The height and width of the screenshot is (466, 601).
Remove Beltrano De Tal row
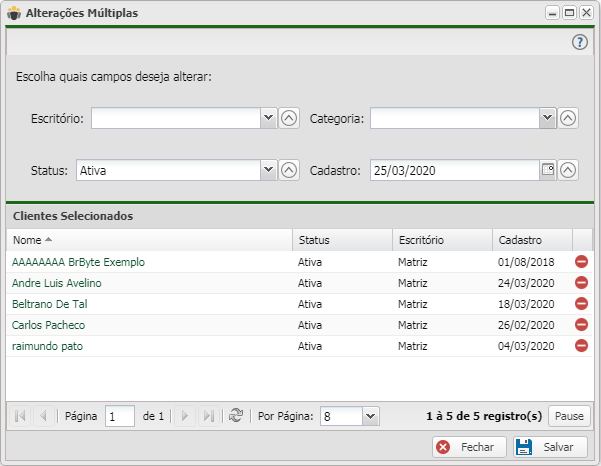[581, 304]
